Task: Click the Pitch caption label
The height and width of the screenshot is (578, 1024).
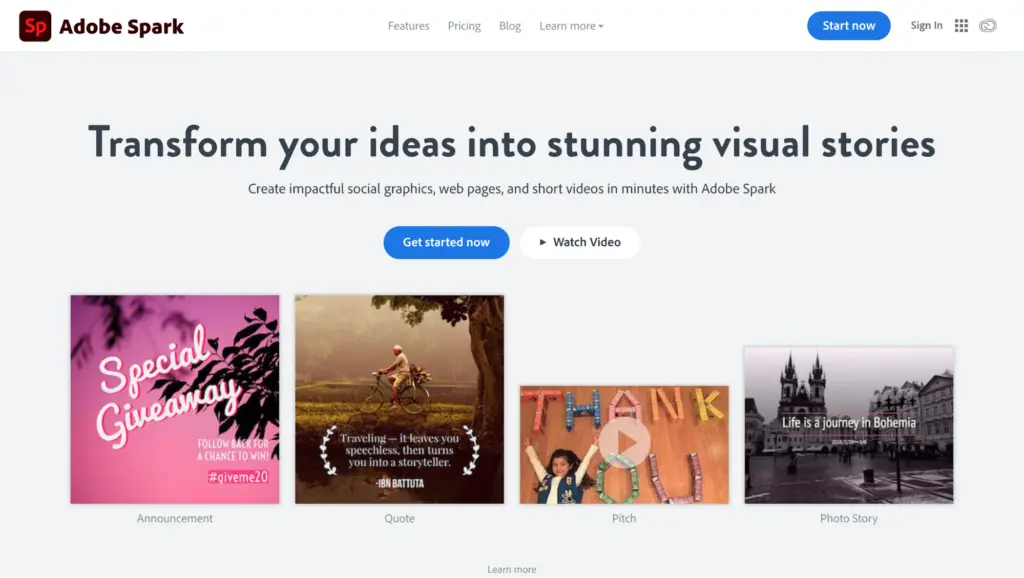Action: [x=624, y=519]
